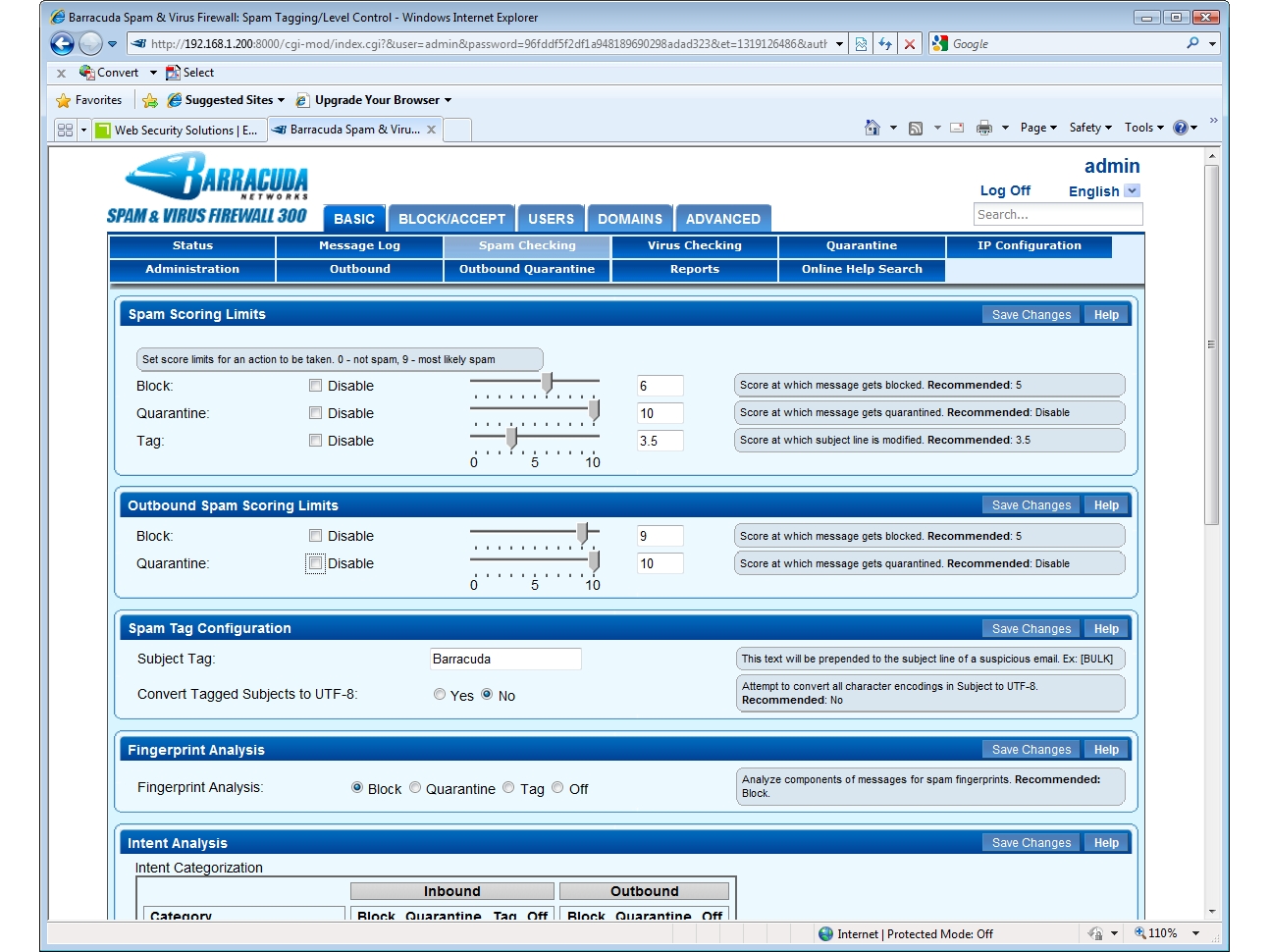Refresh the page with the Refresh icon
Screen dimensions: 1269x952
coord(885,44)
